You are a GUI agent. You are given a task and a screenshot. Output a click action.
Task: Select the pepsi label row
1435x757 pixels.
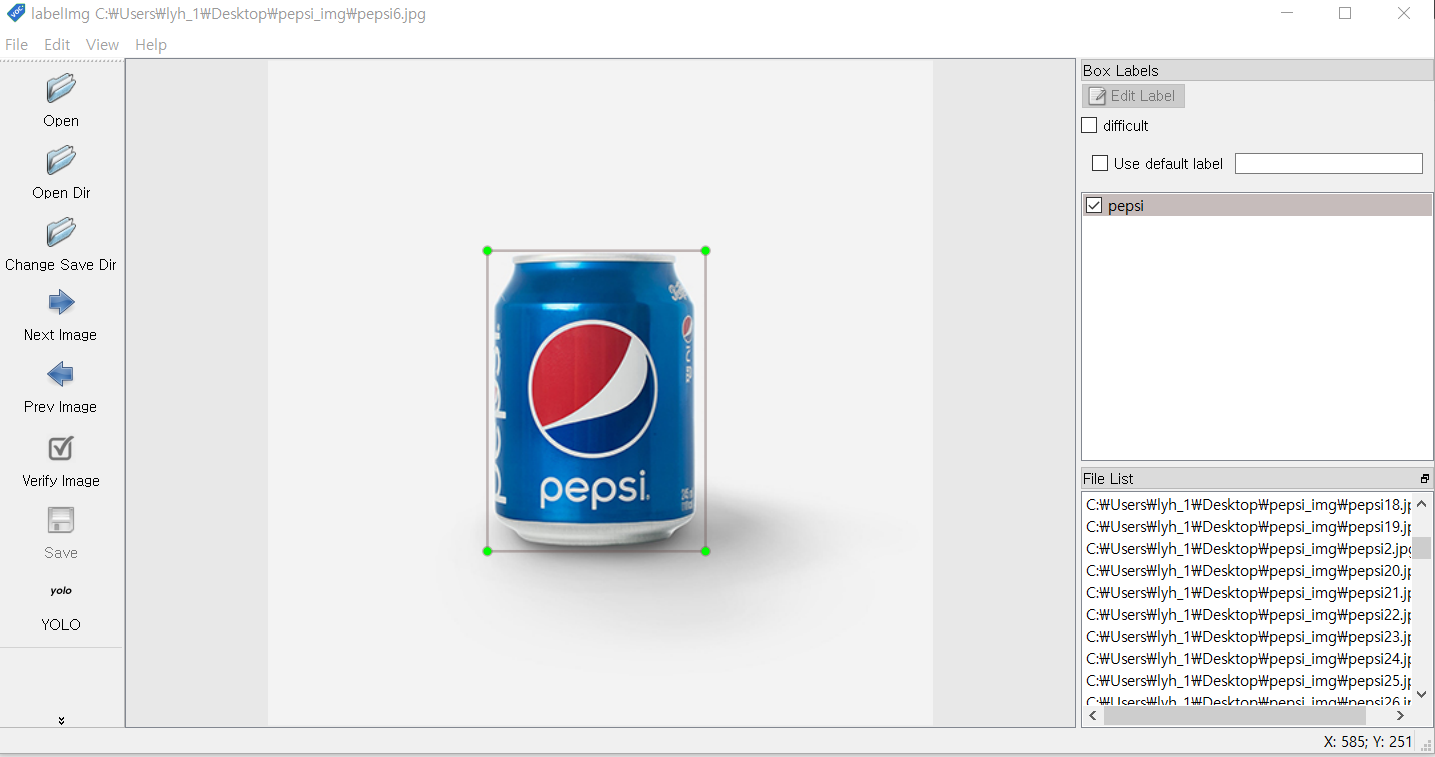click(1257, 205)
